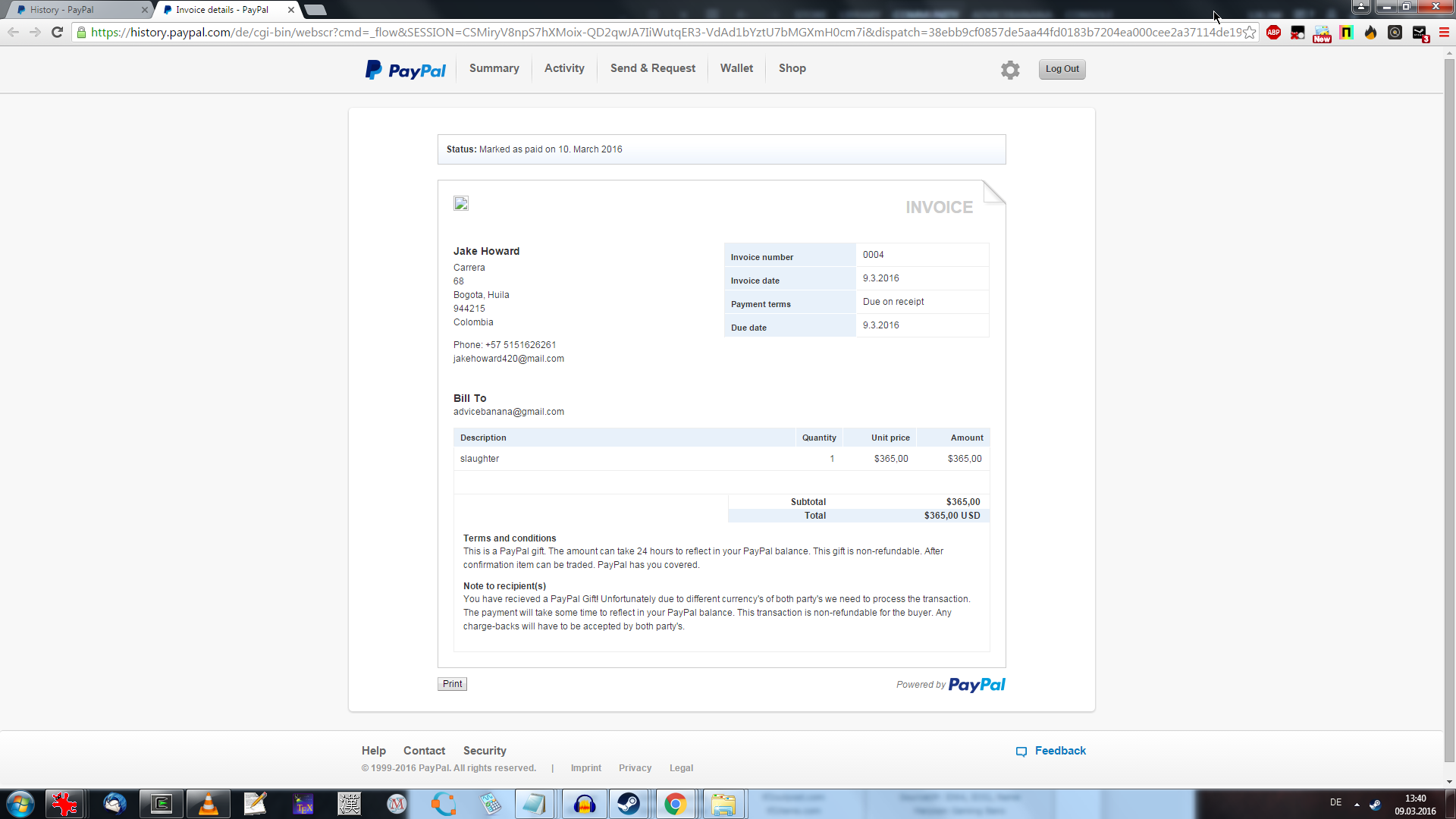Image resolution: width=1456 pixels, height=819 pixels.
Task: Open VLC from the taskbar
Action: pos(208,804)
